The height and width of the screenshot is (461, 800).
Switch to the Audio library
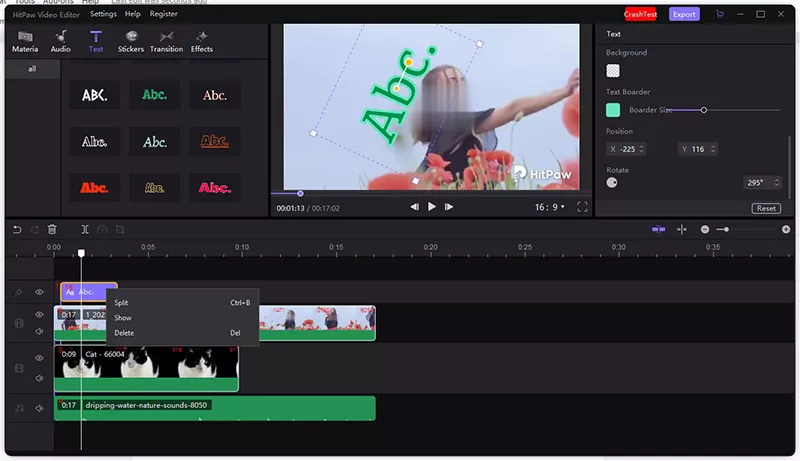tap(60, 42)
